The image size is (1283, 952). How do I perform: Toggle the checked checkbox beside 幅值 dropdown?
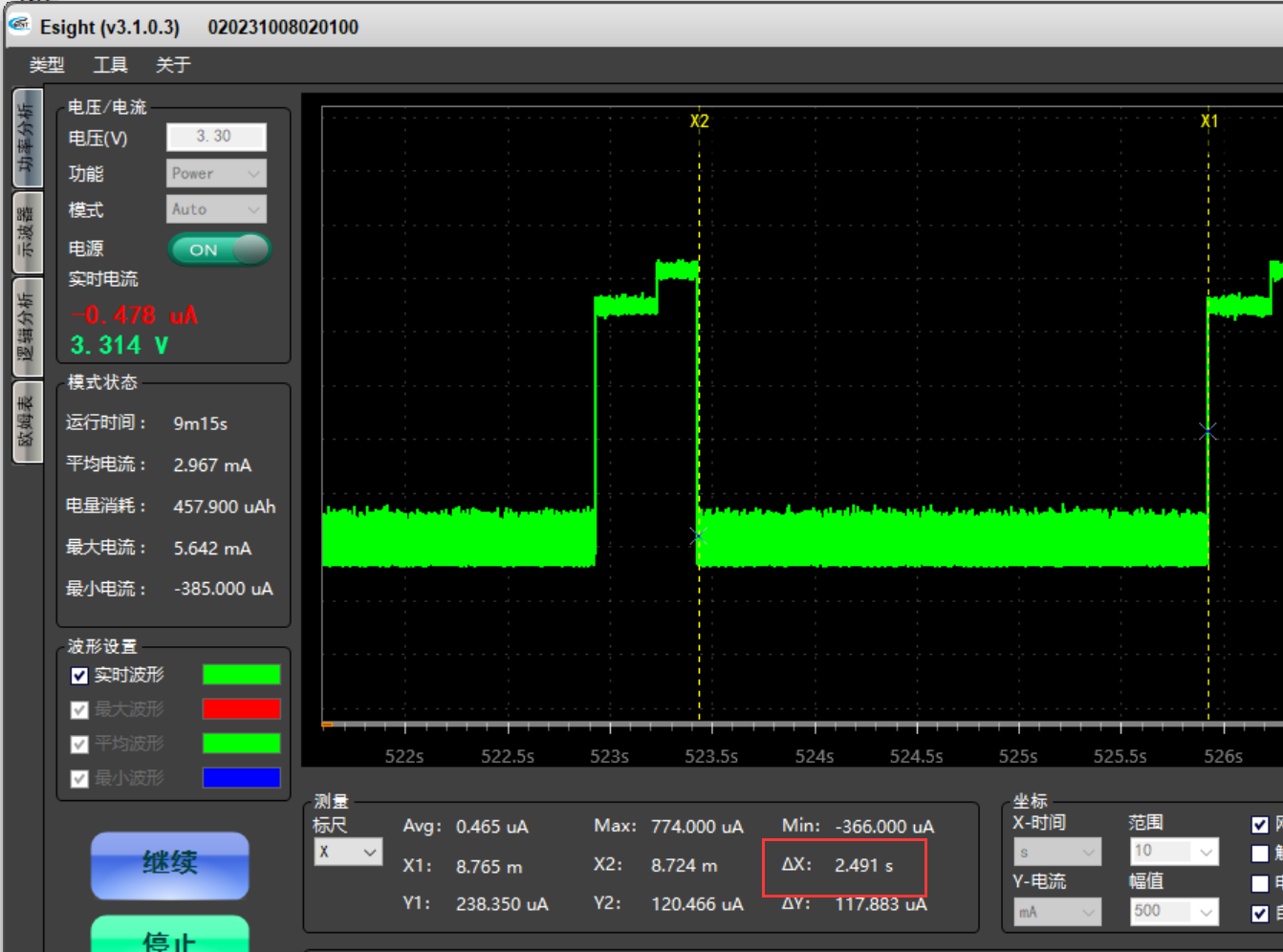1260,914
